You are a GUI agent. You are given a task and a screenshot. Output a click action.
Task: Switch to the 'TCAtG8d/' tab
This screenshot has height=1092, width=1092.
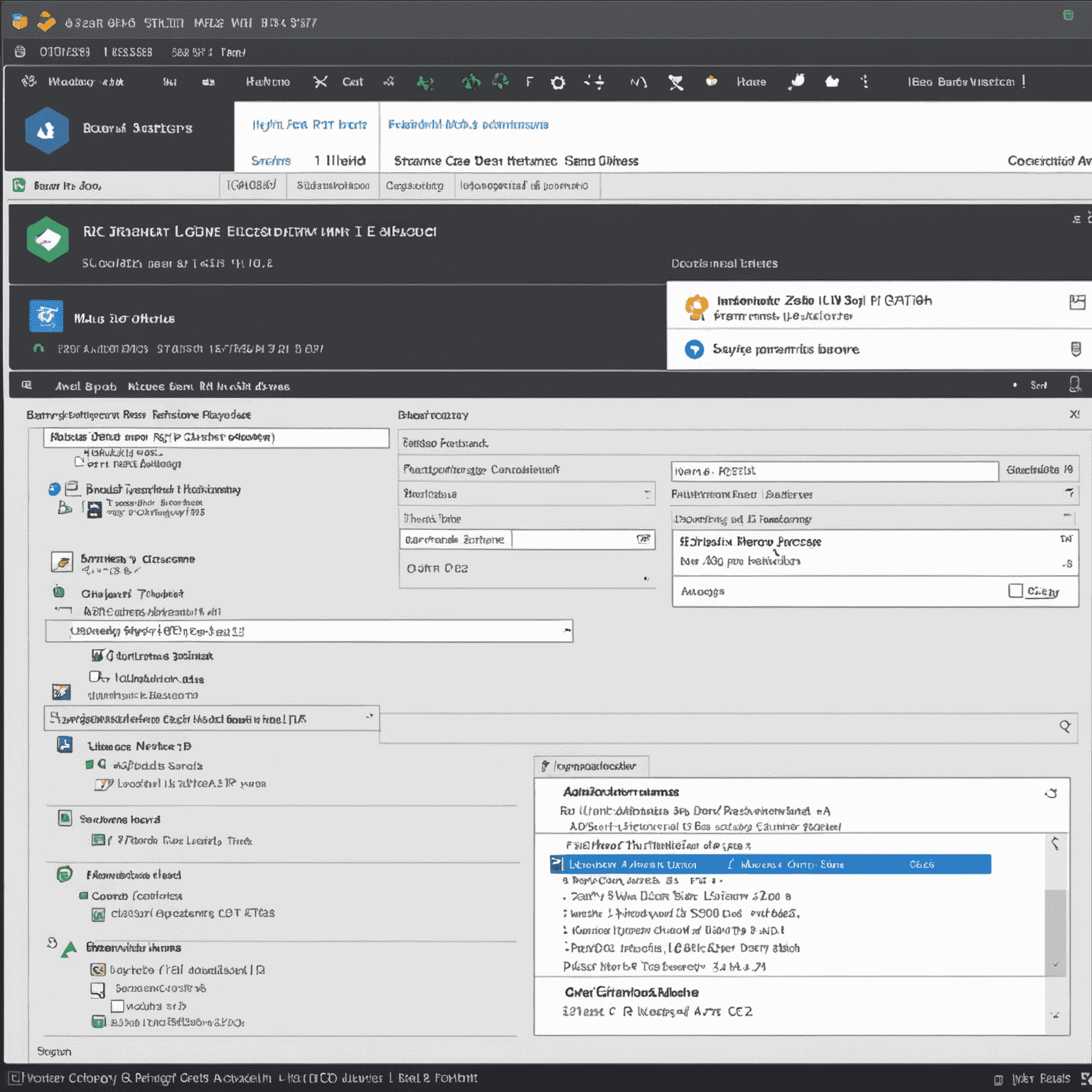[x=252, y=186]
